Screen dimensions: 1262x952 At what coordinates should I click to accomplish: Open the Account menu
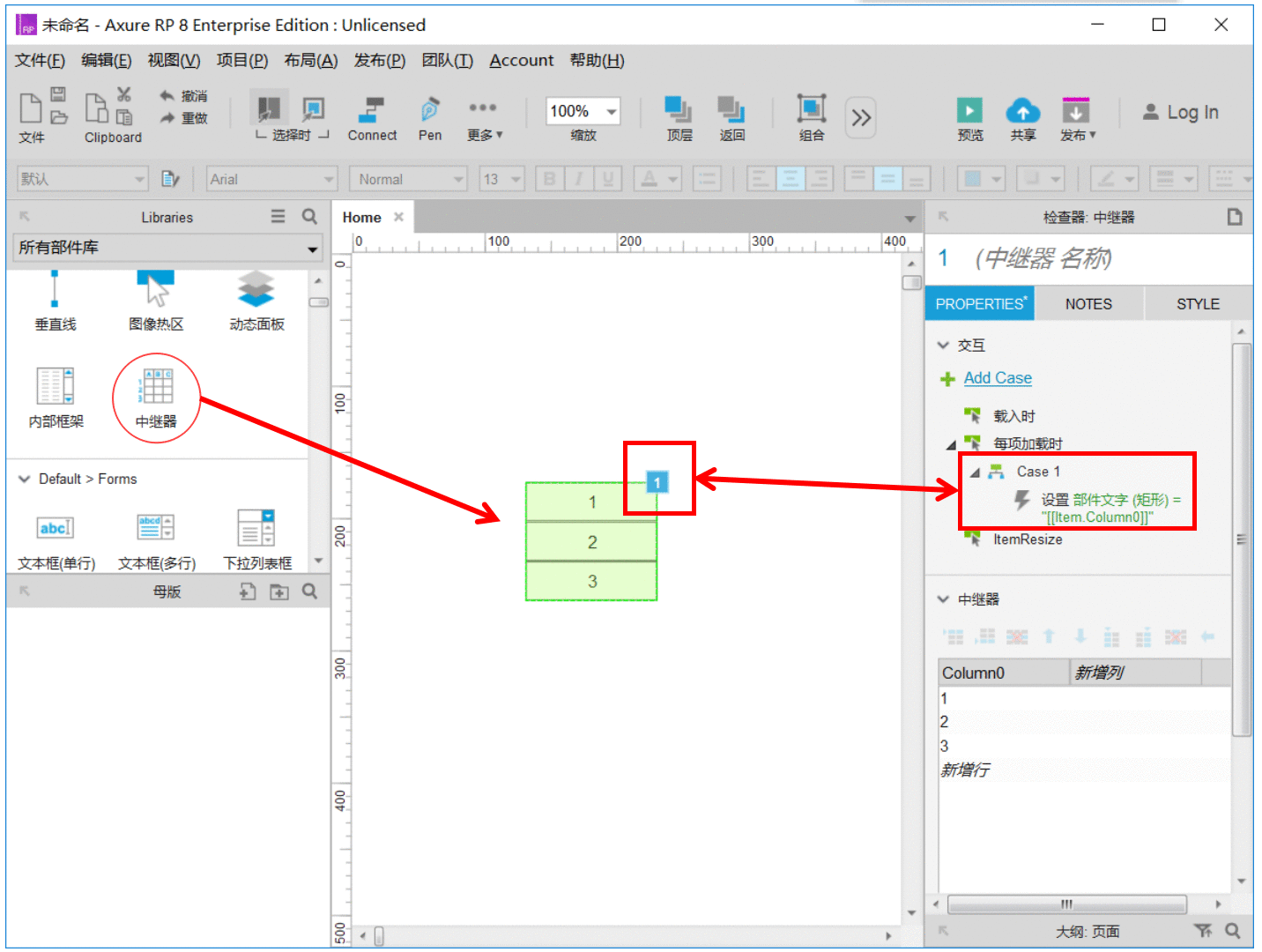point(522,60)
